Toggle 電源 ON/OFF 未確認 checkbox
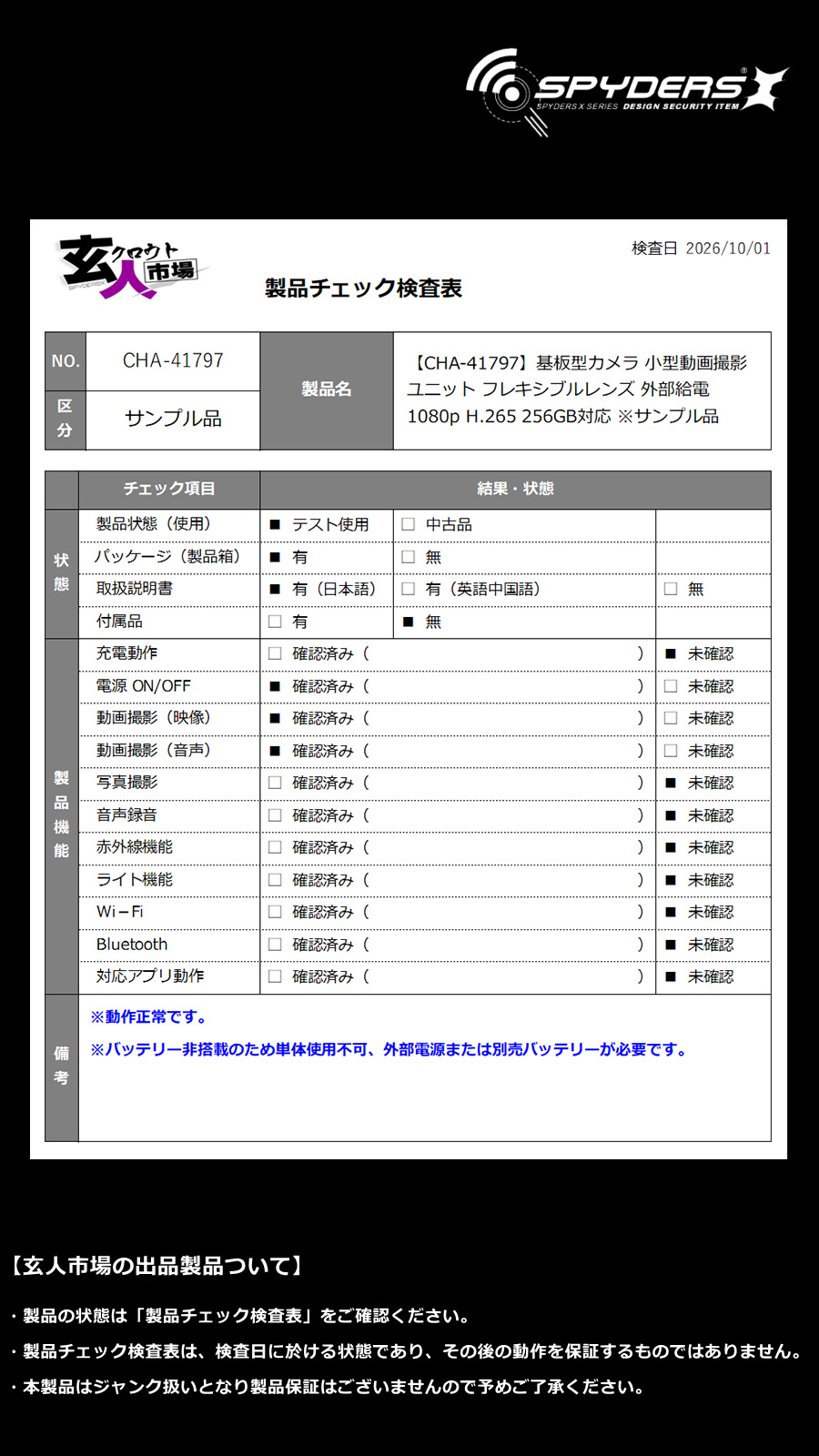Image resolution: width=819 pixels, height=1456 pixels. pos(671,686)
